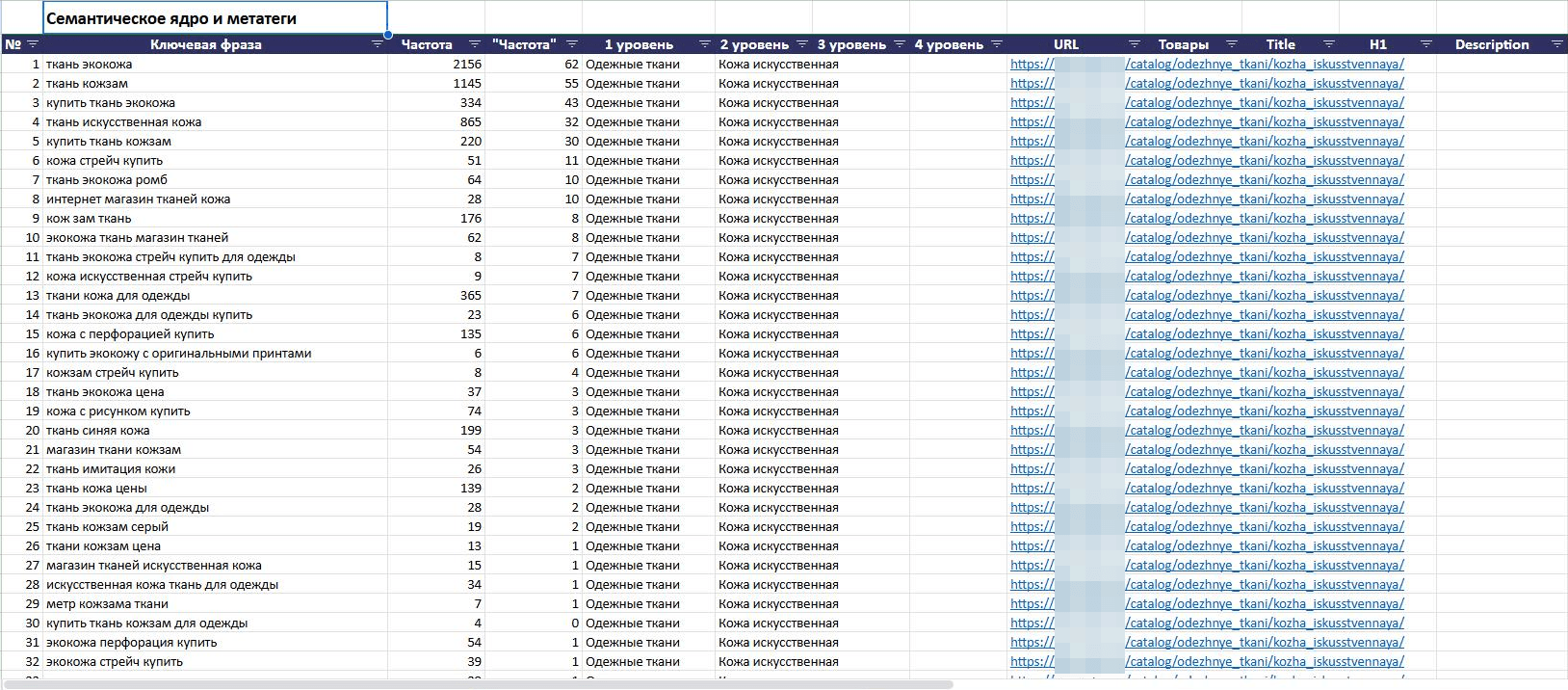
Task: Click the horizontal scrollbar at bottom
Action: click(x=477, y=685)
